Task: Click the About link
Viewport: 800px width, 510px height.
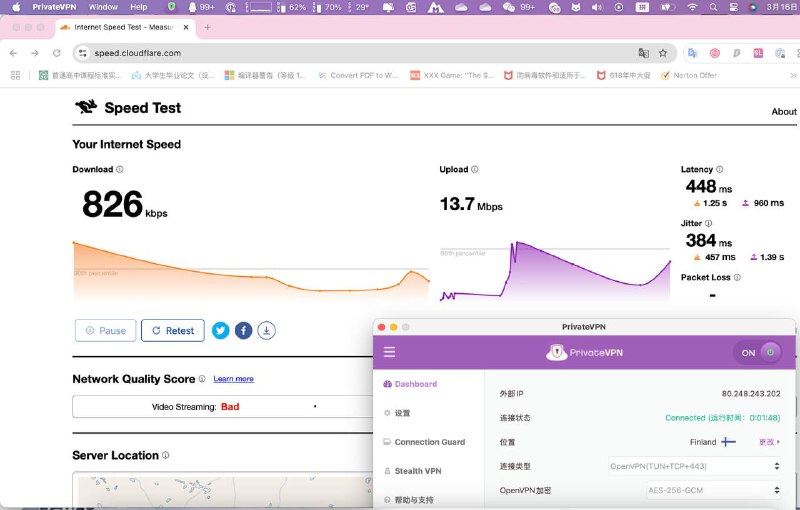Action: click(x=784, y=112)
